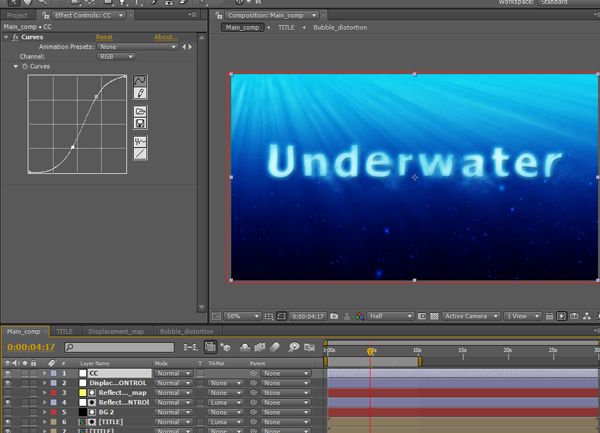This screenshot has height=433, width=600.
Task: Click the yellow label swatch on layer 3
Action: (83, 393)
